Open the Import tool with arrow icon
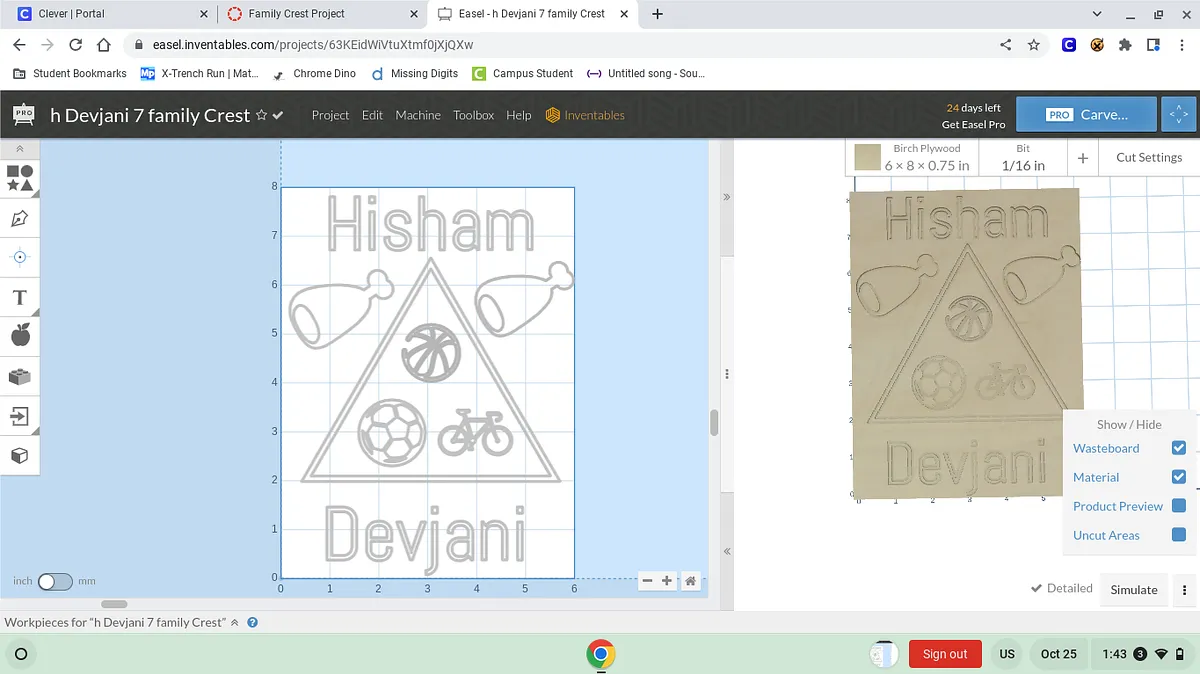Image resolution: width=1200 pixels, height=674 pixels. 20,416
